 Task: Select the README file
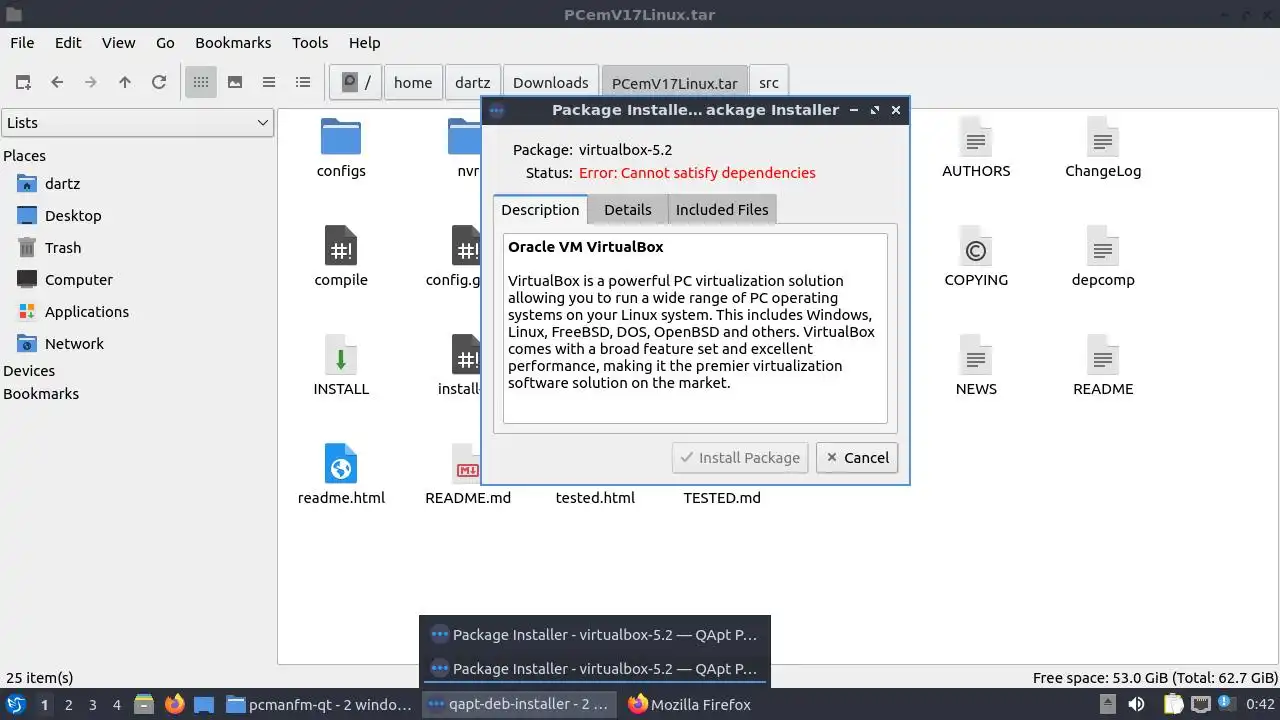1103,366
